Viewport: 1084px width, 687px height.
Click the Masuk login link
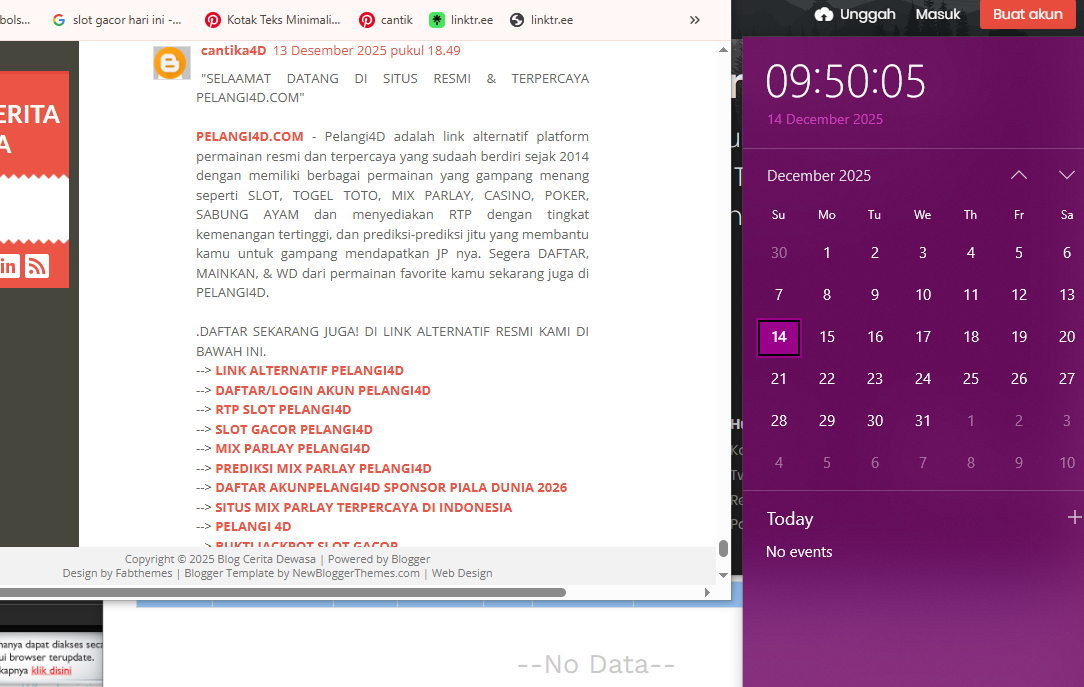click(937, 14)
